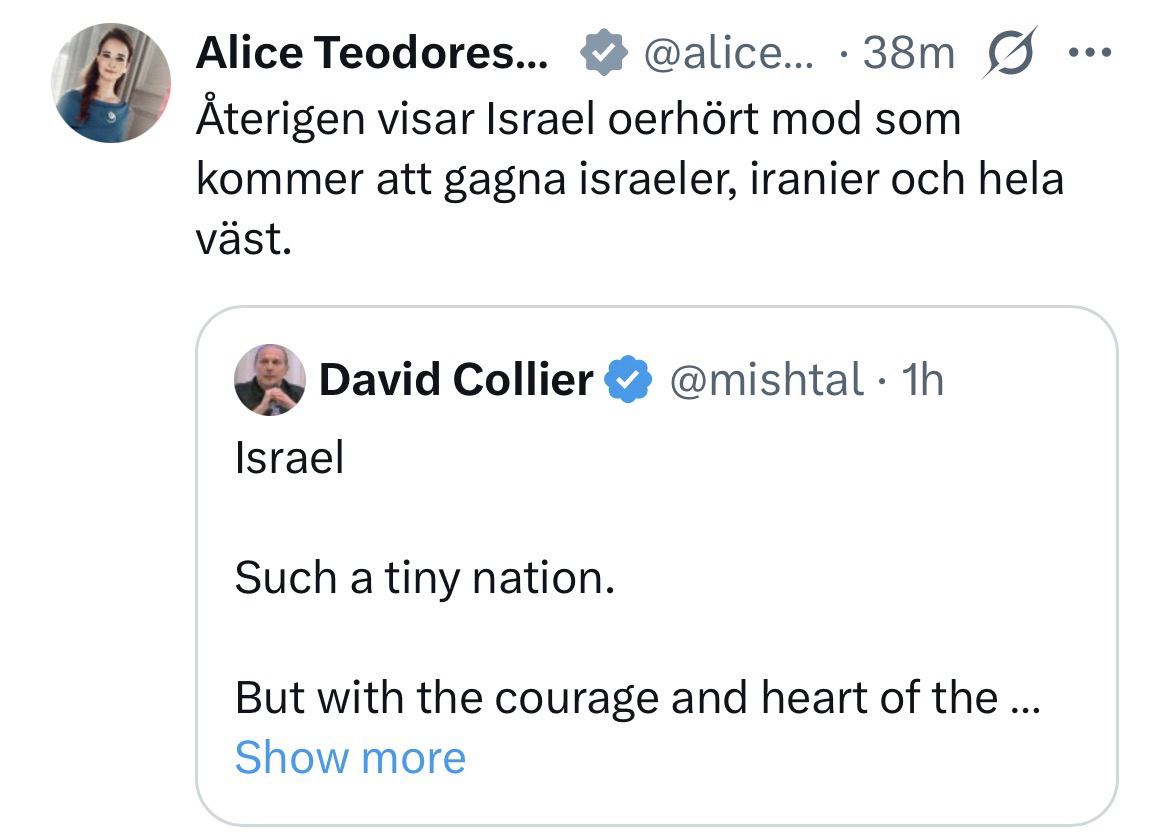Click David Collier's blue verified checkmark
1170x837 pixels.
(632, 380)
